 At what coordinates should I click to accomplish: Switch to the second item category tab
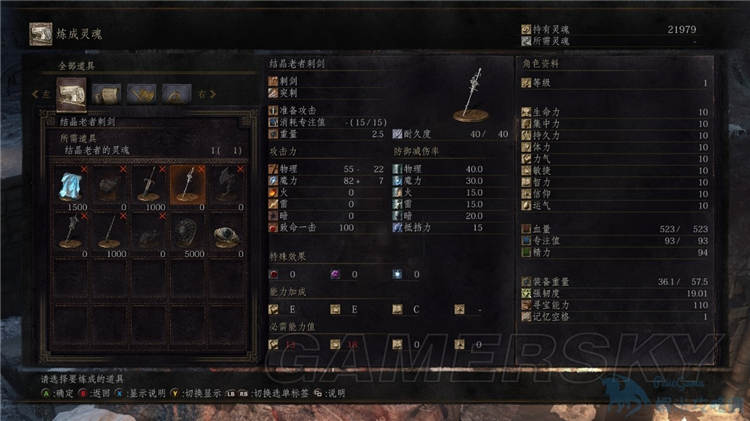pos(106,94)
